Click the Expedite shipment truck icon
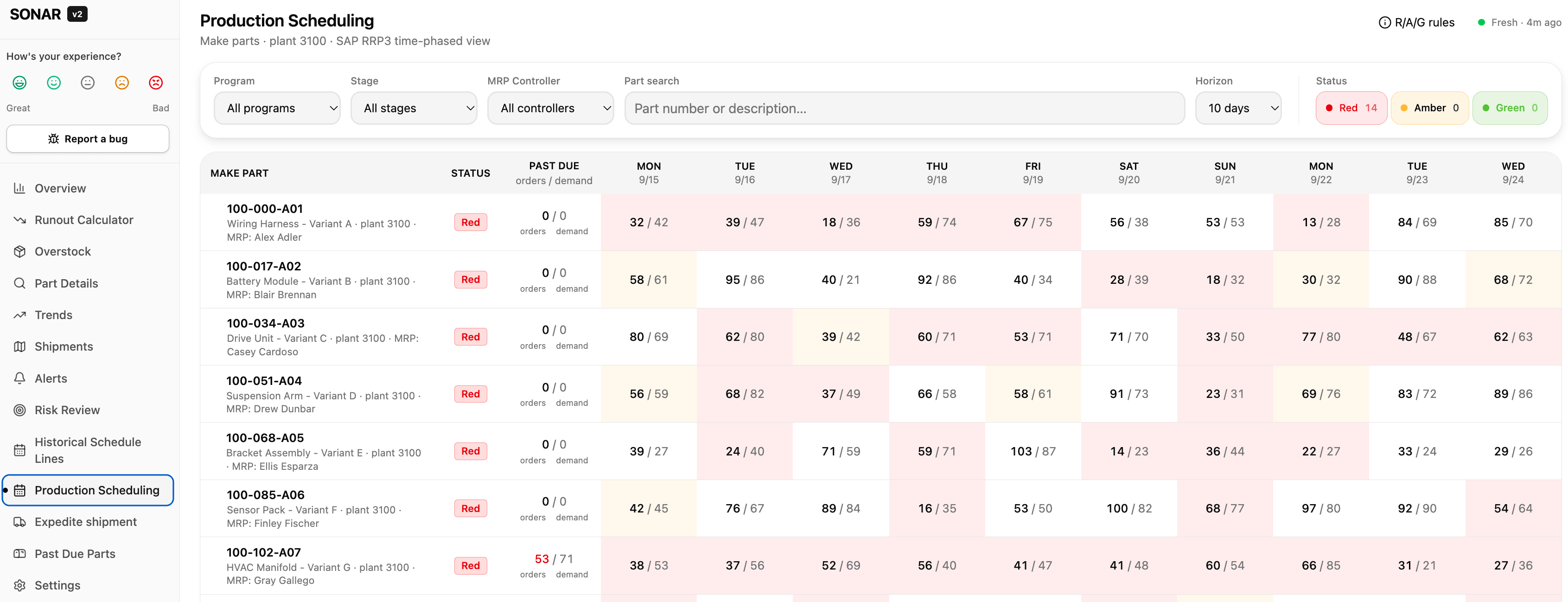This screenshot has height=602, width=1568. click(19, 522)
